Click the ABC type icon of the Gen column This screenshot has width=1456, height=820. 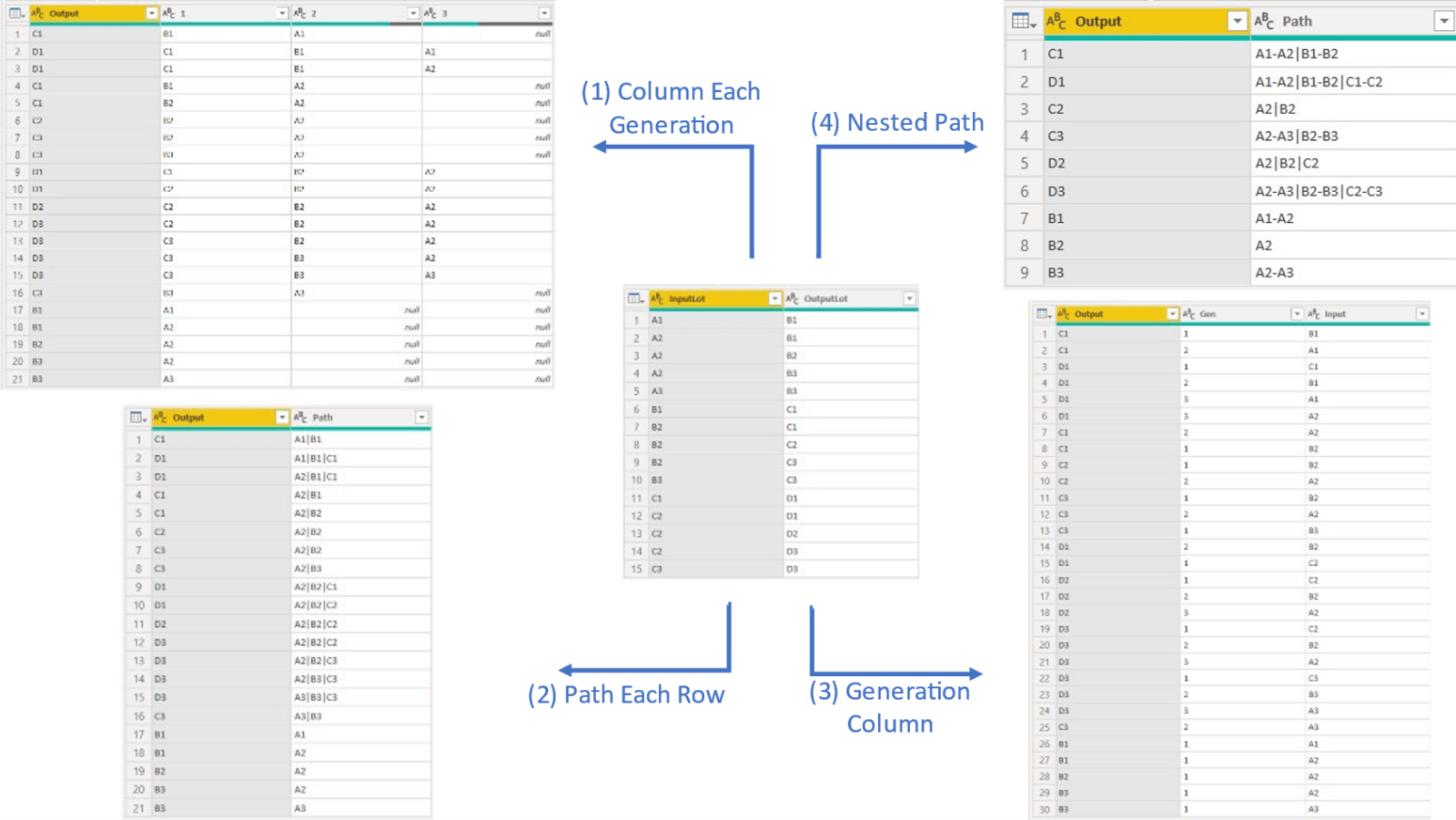pyautogui.click(x=1188, y=314)
